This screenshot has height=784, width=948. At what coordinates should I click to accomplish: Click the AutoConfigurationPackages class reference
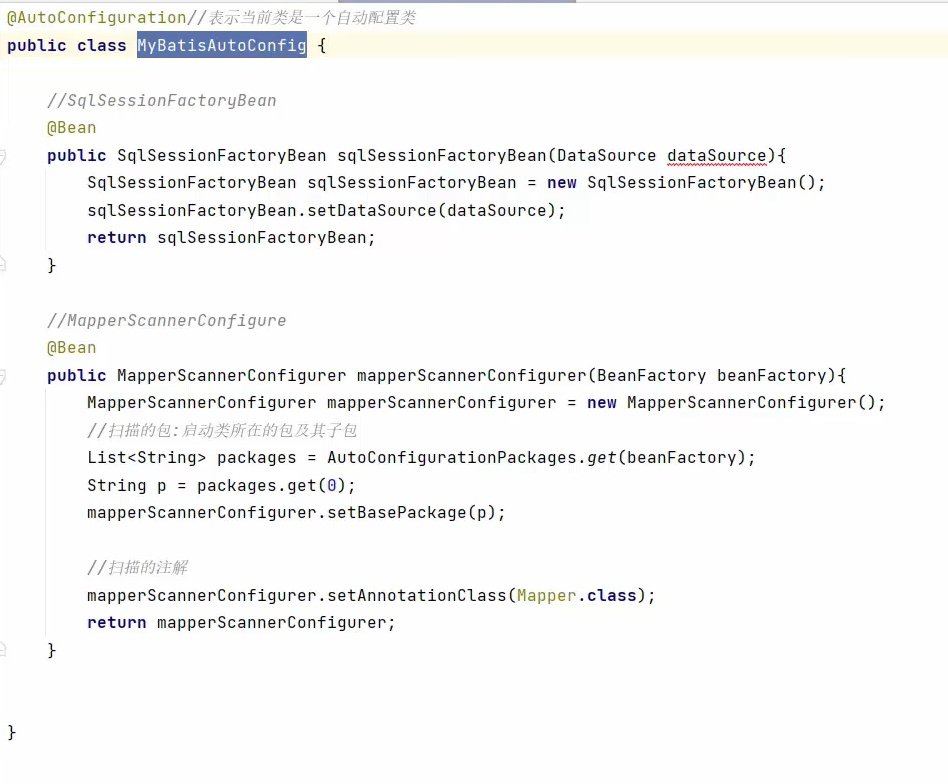[452, 458]
